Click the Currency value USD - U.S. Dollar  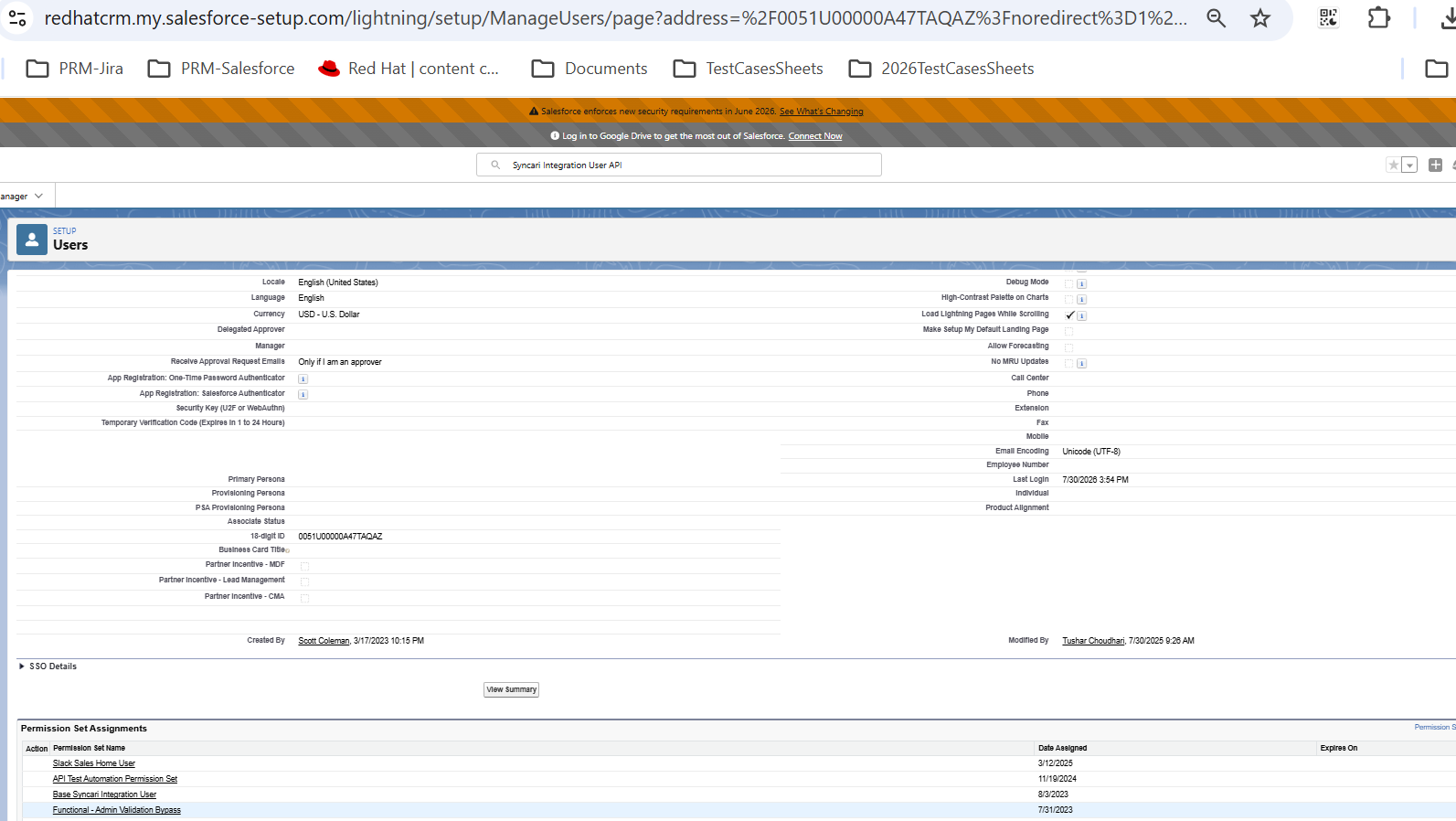click(329, 315)
